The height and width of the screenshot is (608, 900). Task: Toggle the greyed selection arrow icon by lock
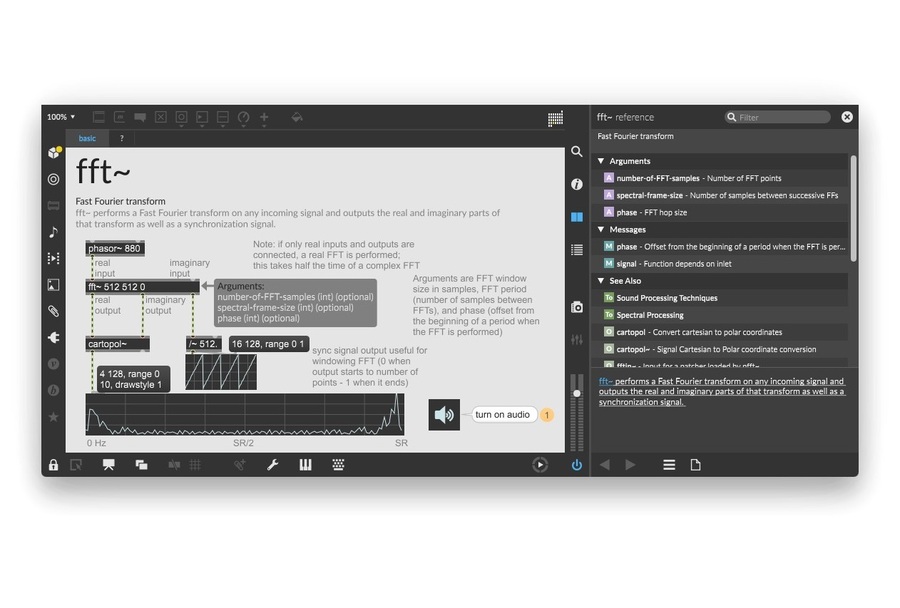(76, 465)
